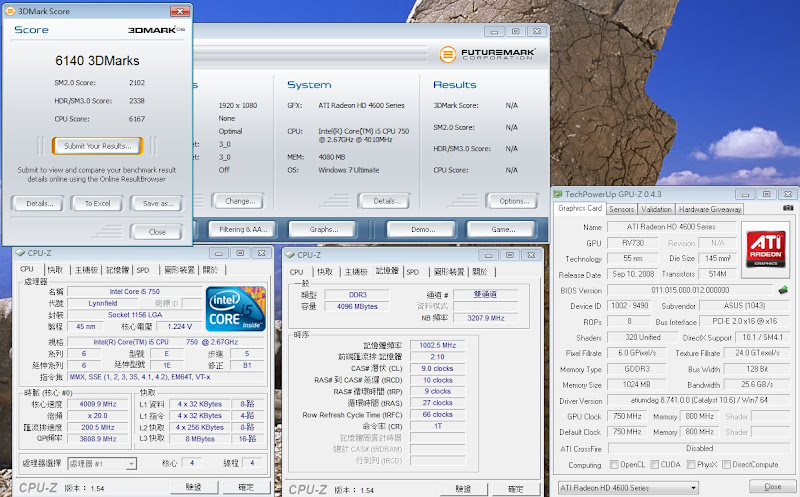Screen dimensions: 800x497
Task: Click the GPU name field ATI Radeon HD 4600 Series
Action: (671, 227)
